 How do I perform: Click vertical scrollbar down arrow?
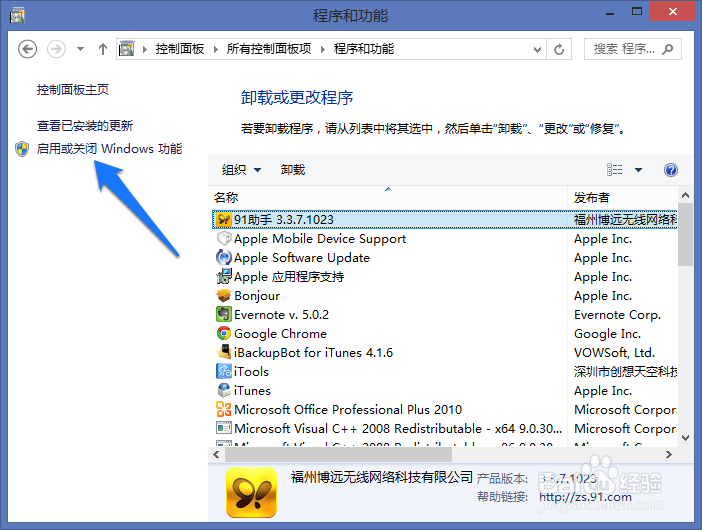click(685, 438)
